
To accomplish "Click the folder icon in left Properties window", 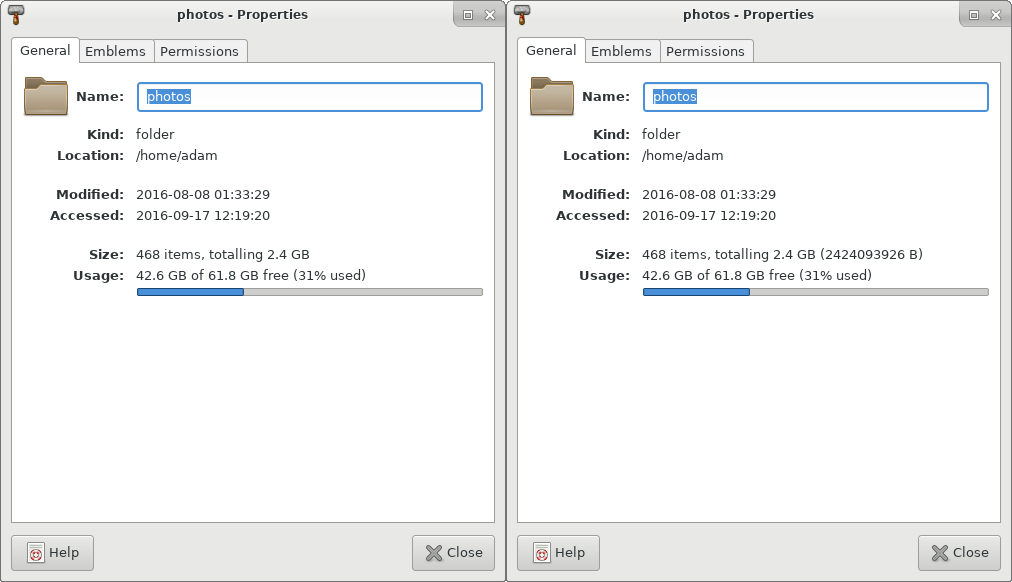I will tap(45, 97).
